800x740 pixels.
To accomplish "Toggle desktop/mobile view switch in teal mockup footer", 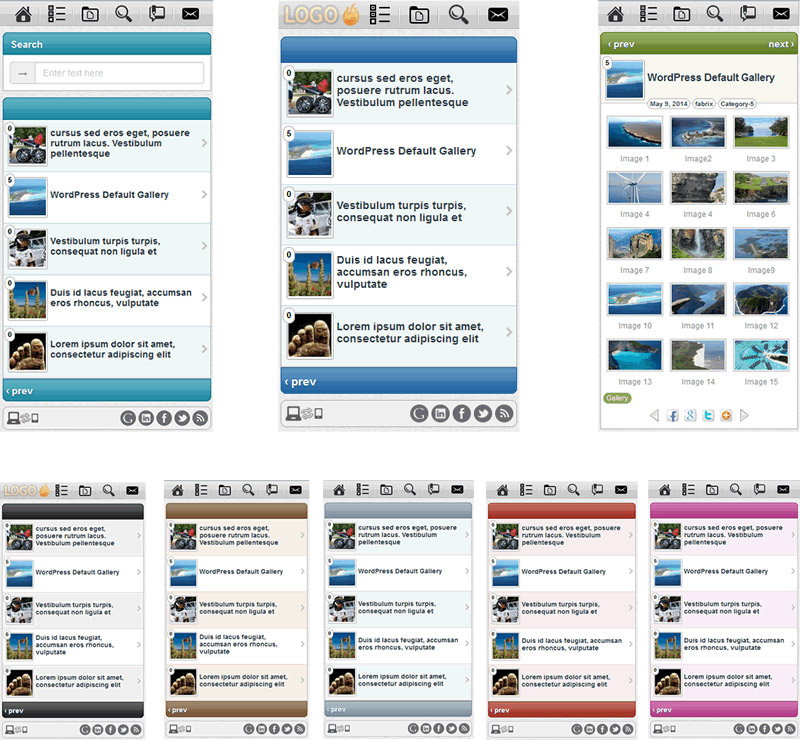I will pos(23,418).
